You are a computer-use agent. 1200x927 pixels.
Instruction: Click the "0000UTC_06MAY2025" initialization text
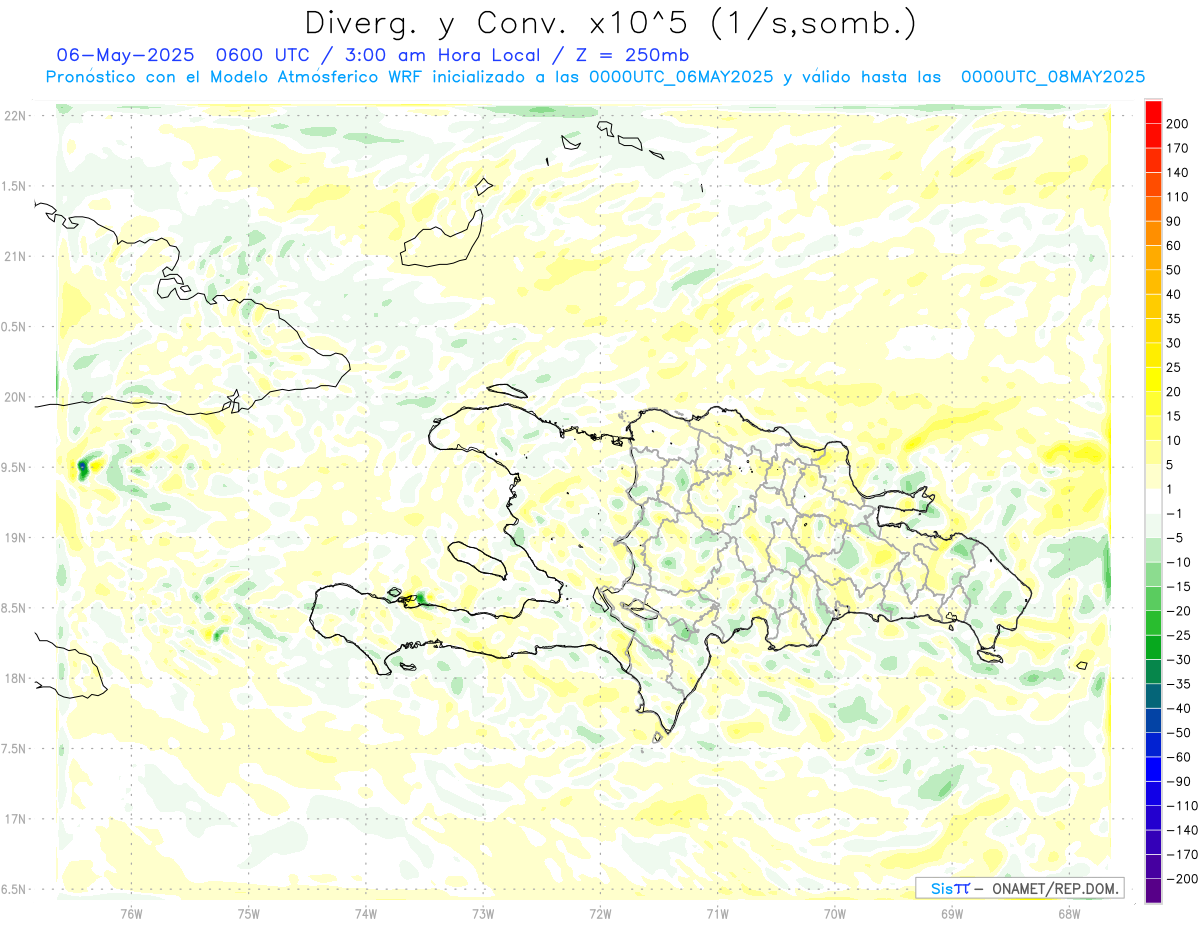coord(682,77)
